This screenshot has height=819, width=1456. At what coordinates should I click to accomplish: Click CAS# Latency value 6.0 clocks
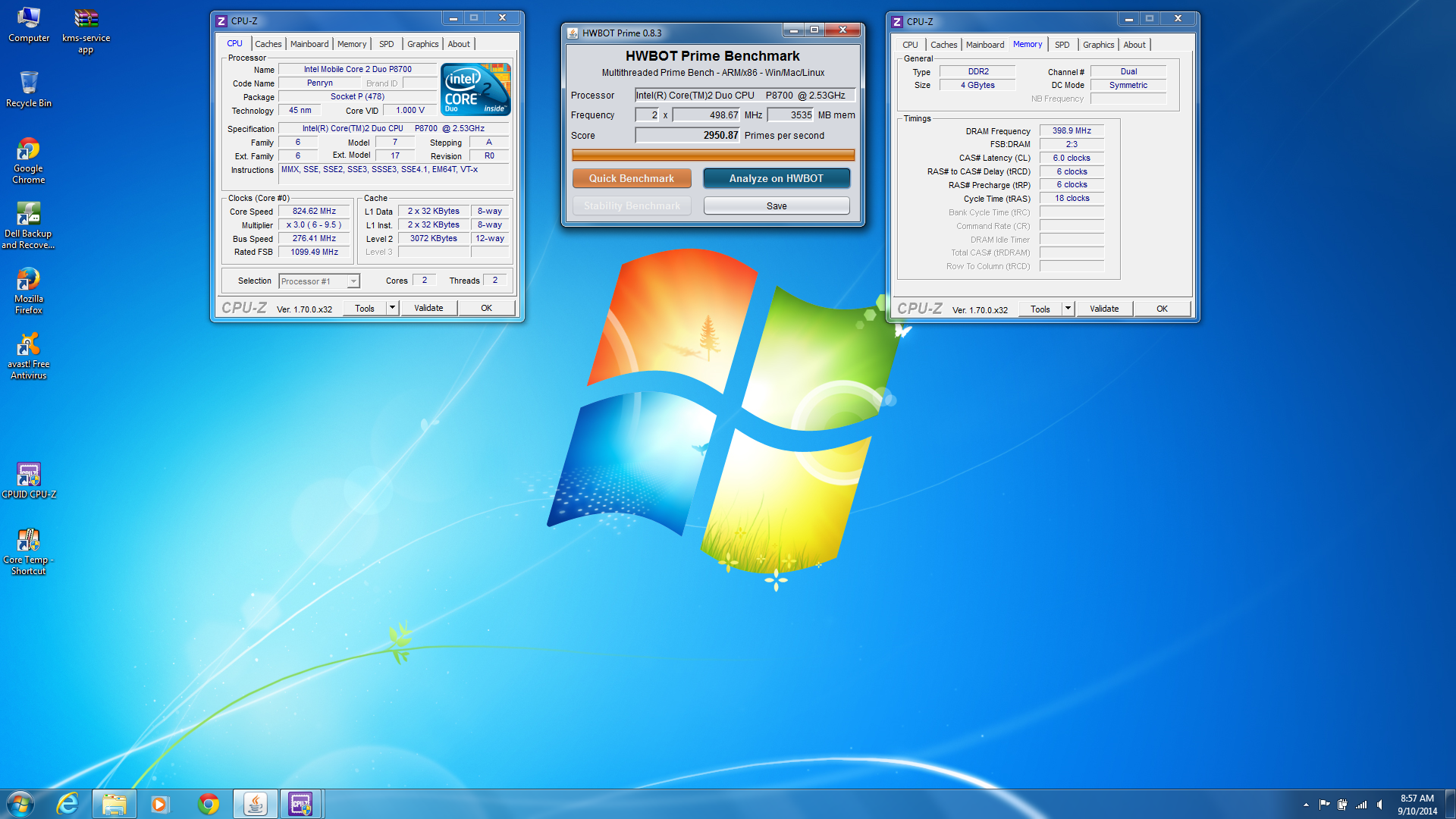click(x=1072, y=158)
